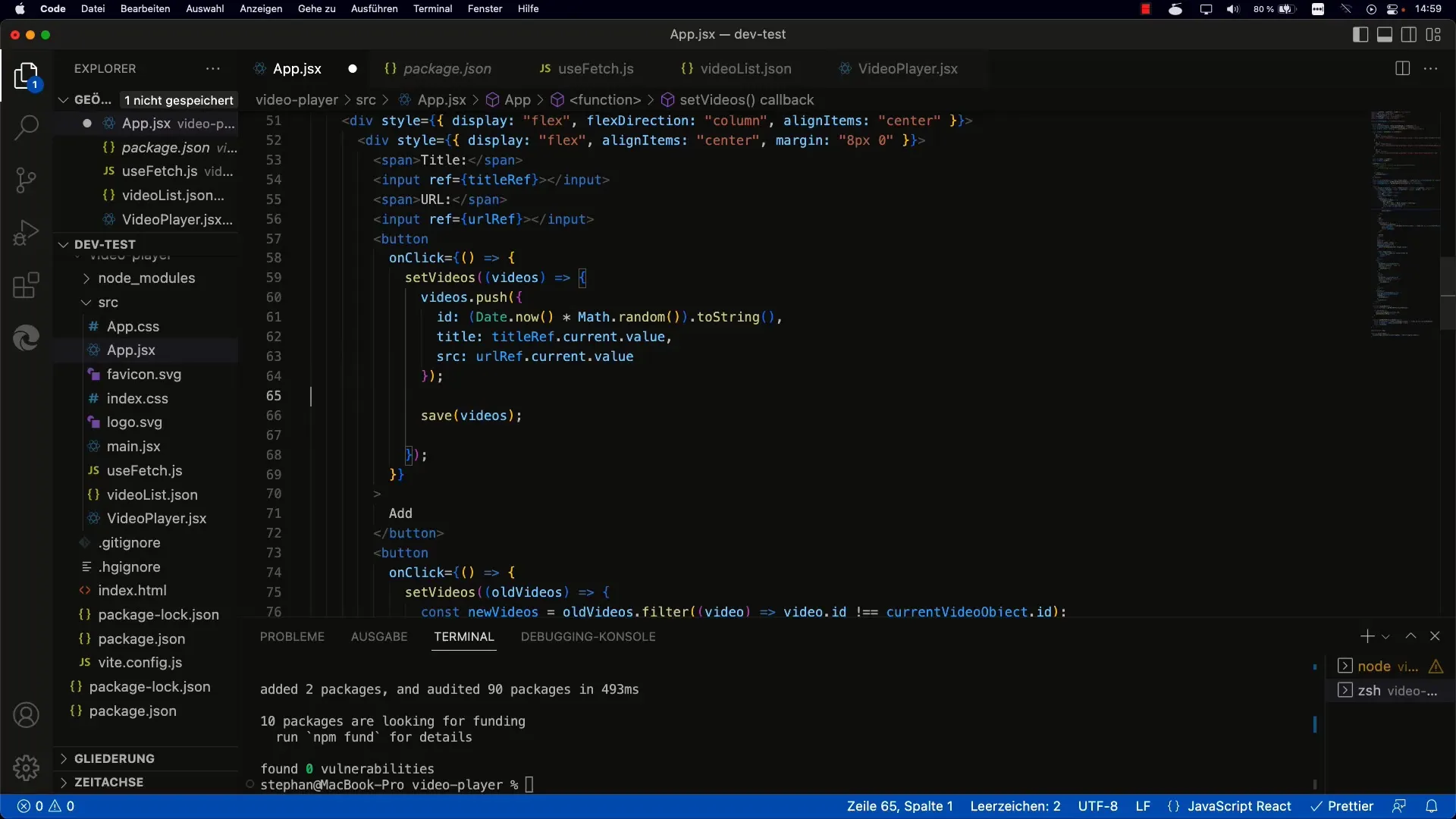Screen dimensions: 1456x819
Task: Maximize the terminal panel with the caret
Action: pos(1410,636)
